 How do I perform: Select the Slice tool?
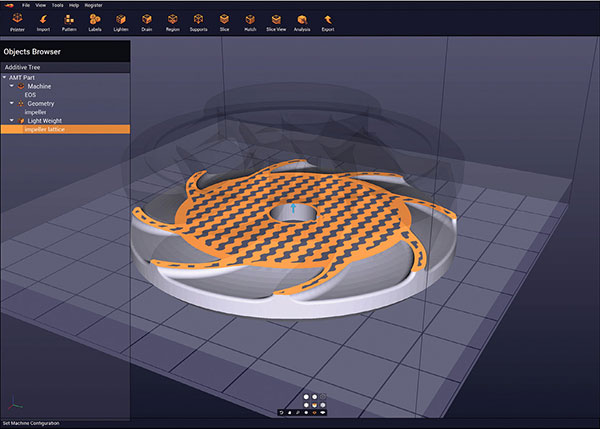pyautogui.click(x=224, y=22)
